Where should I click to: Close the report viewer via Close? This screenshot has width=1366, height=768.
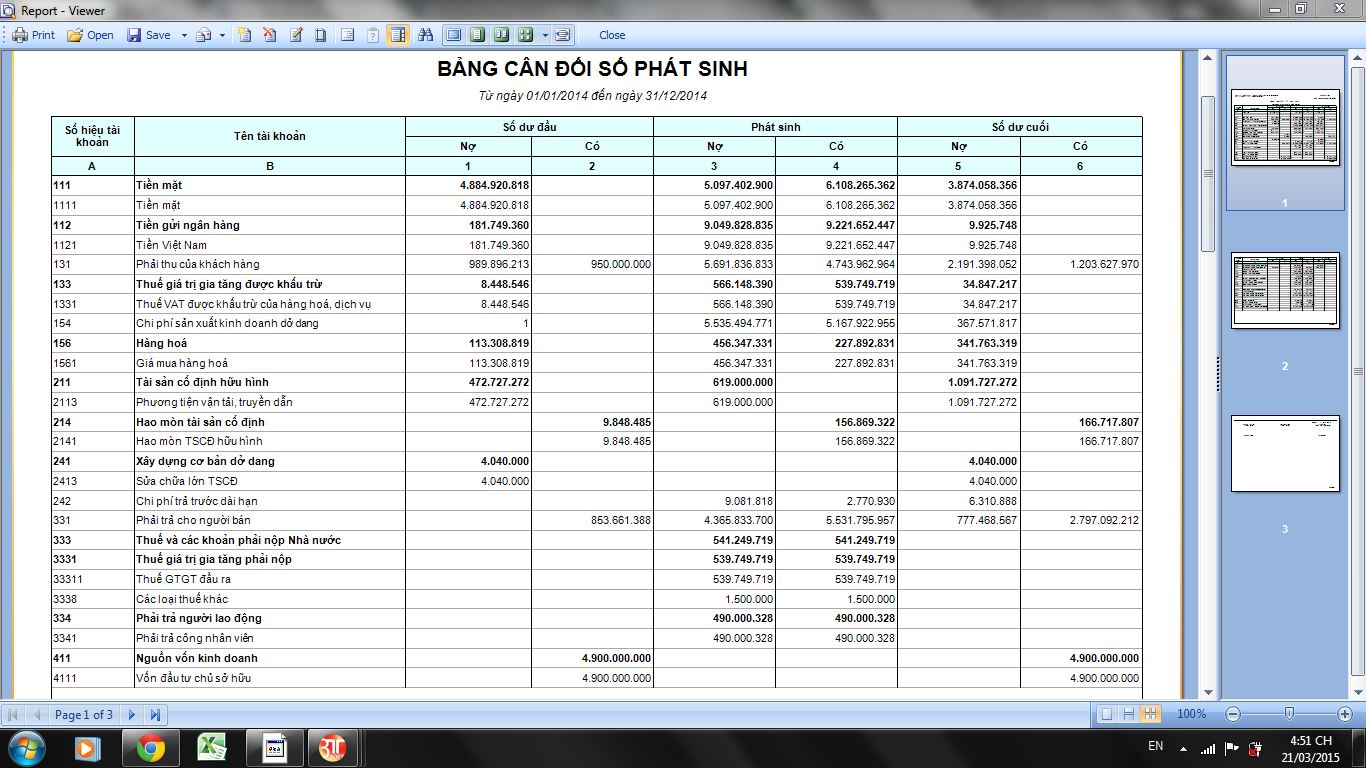612,35
